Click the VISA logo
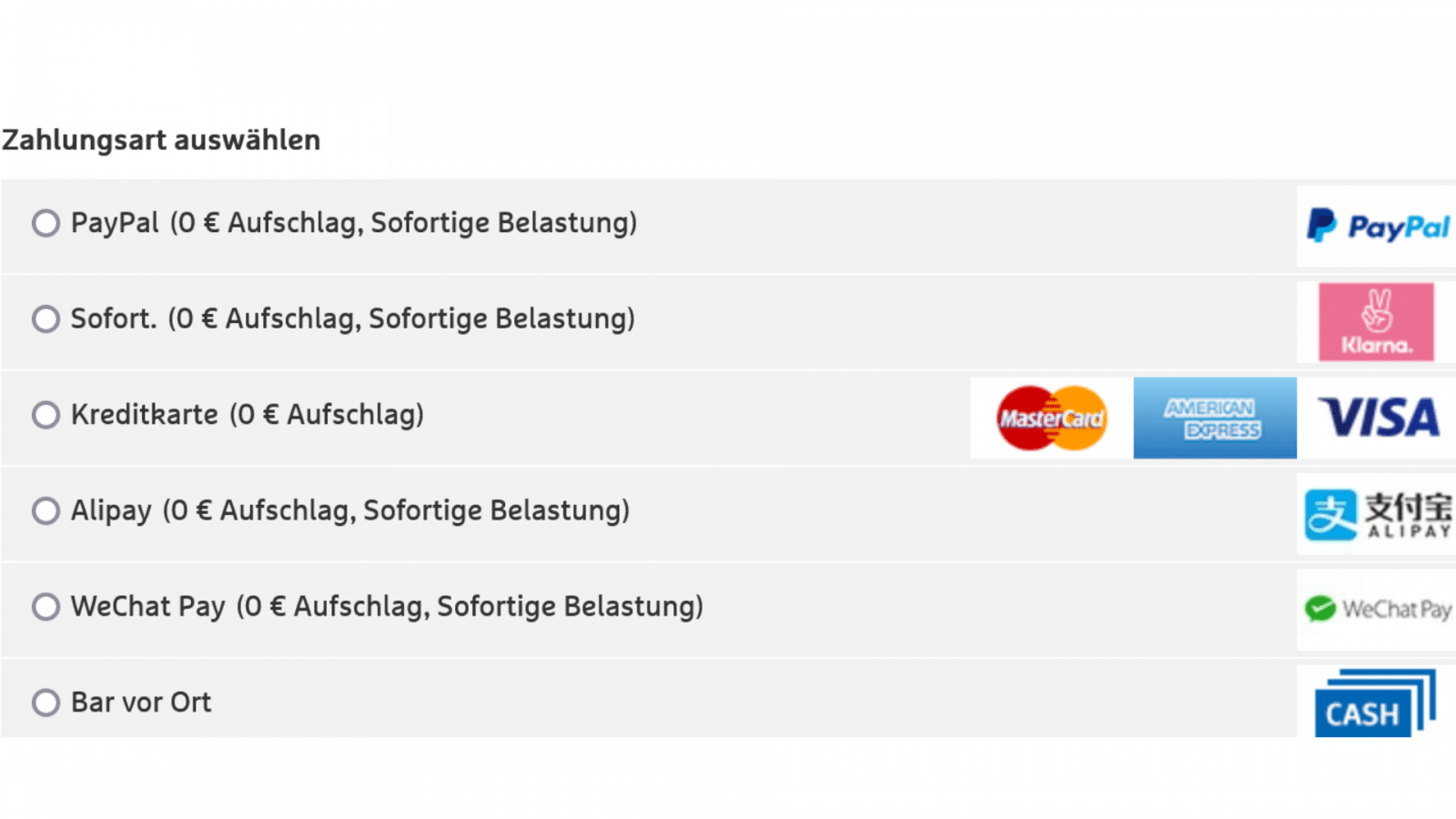The image size is (1456, 819). pos(1378,419)
